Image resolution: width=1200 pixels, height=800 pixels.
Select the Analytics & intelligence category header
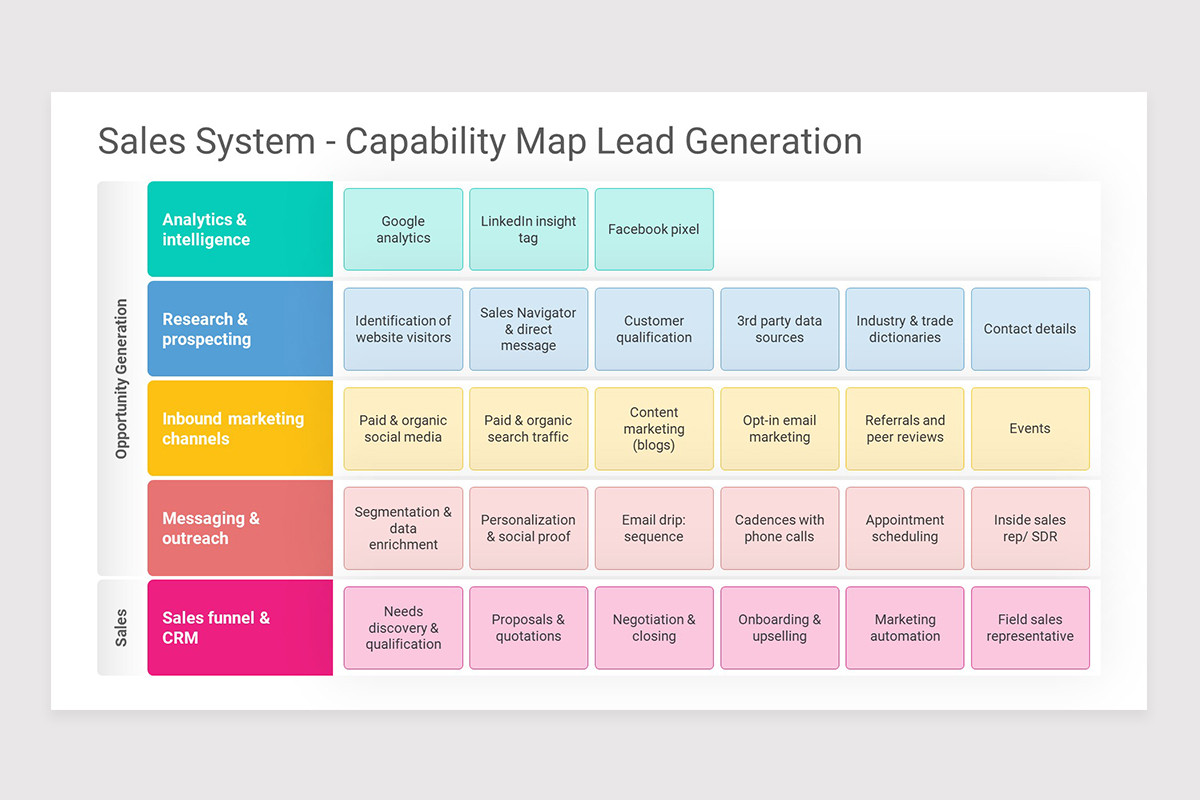click(x=239, y=229)
